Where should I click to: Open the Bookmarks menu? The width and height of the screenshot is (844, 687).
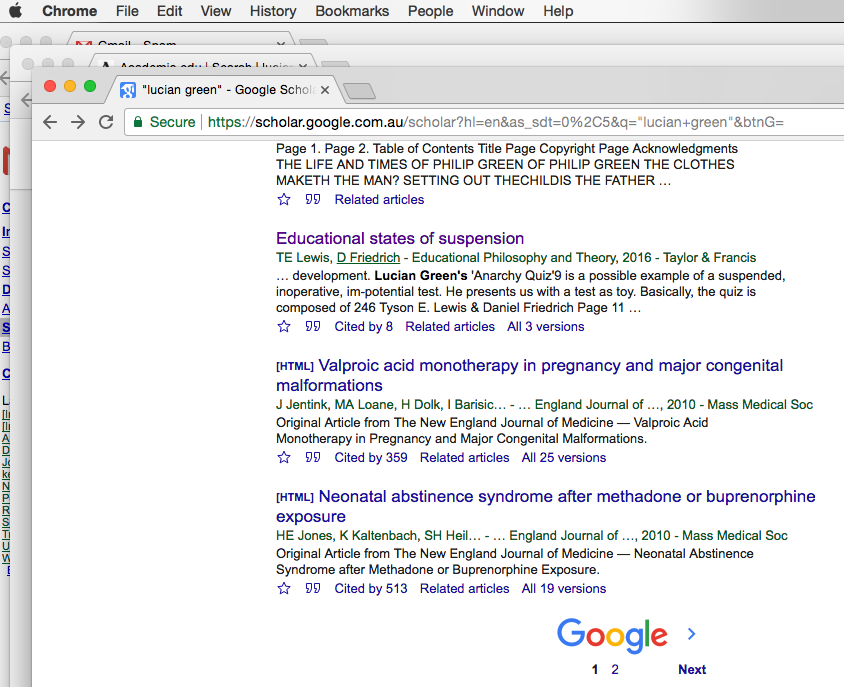tap(352, 11)
